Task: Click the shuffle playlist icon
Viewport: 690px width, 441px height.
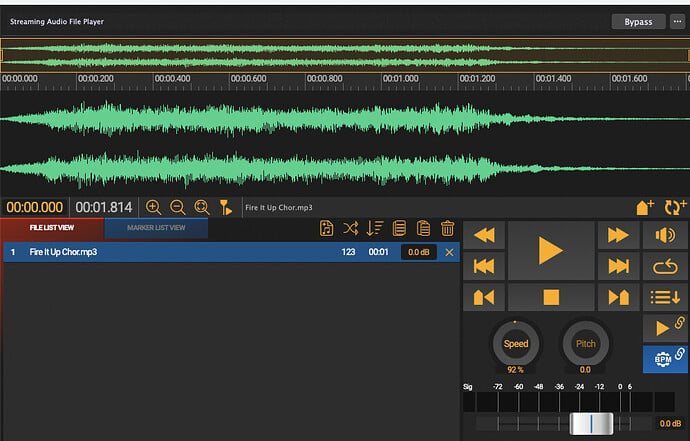Action: point(350,228)
